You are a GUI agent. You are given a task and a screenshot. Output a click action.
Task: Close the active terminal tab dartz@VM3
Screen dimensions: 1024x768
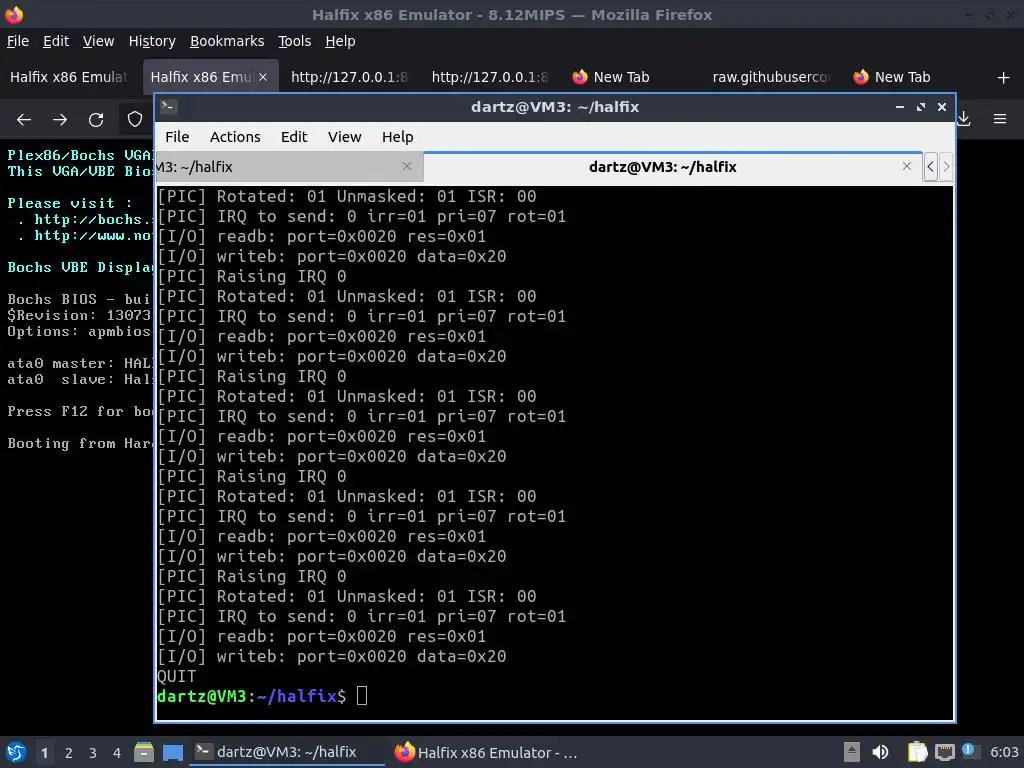click(x=906, y=167)
